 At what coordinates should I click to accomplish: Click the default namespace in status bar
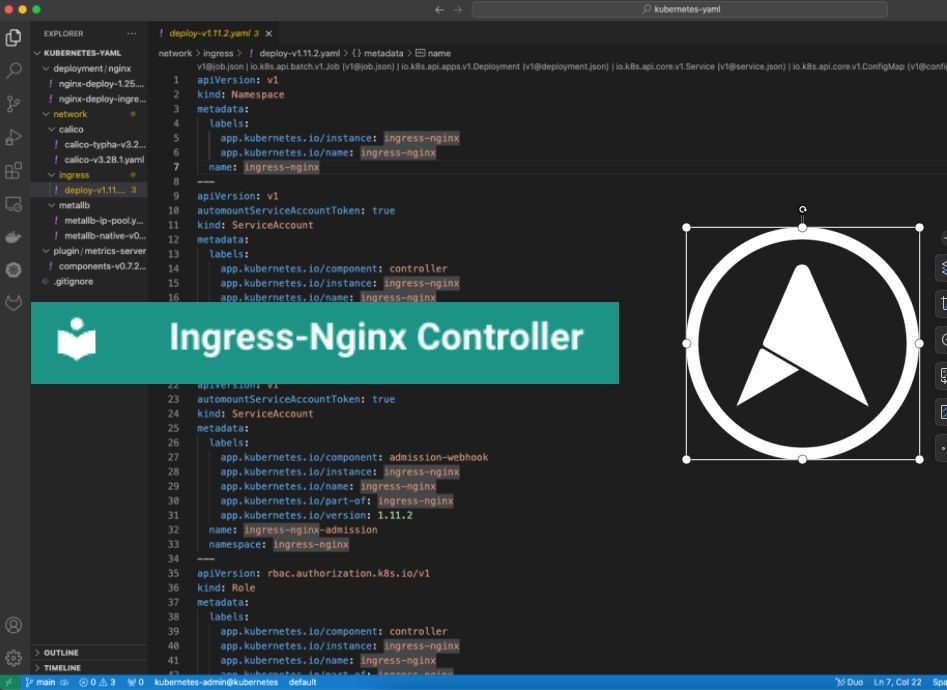(303, 682)
